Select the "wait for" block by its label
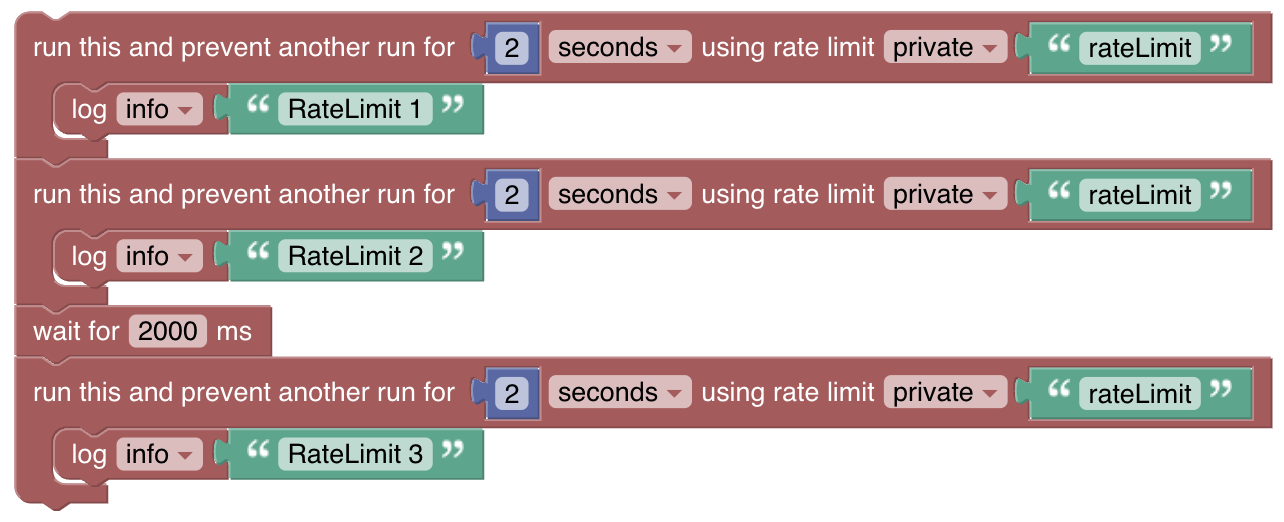1284x522 pixels. (x=76, y=331)
